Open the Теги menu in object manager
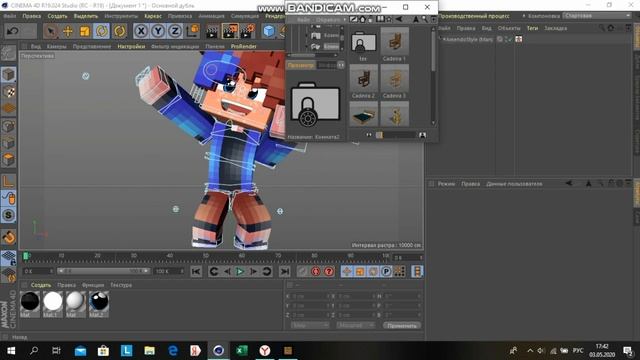Viewport: 640px width, 360px height. (x=532, y=28)
